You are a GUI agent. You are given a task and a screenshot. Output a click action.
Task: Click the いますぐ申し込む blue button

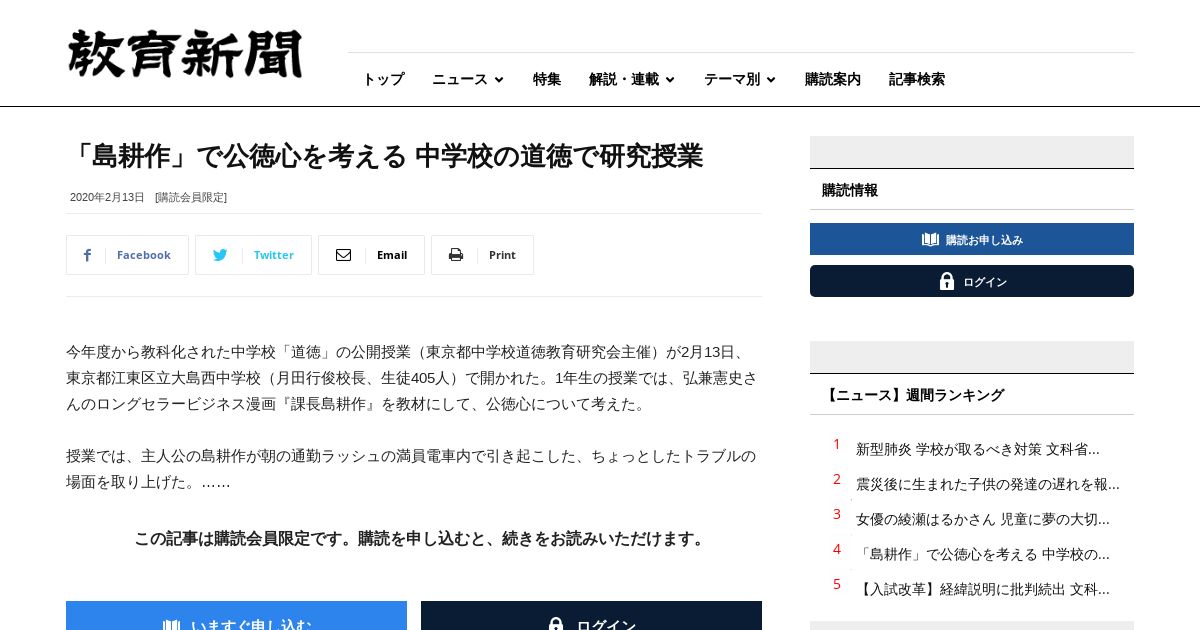point(236,616)
